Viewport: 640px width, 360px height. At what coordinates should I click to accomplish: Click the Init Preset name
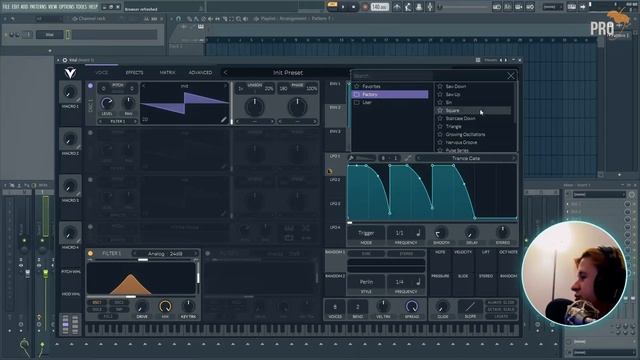(x=288, y=73)
